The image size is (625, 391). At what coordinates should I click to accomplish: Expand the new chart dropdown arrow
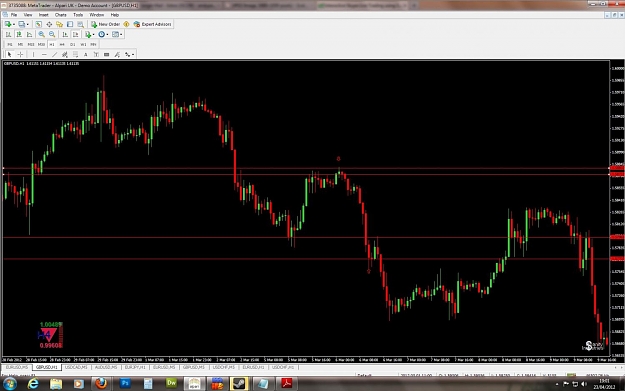(x=14, y=24)
